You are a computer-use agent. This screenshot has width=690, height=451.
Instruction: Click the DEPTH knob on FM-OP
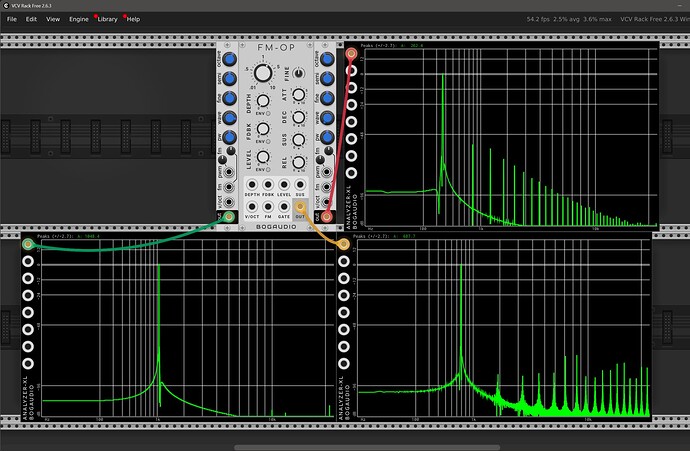[263, 101]
